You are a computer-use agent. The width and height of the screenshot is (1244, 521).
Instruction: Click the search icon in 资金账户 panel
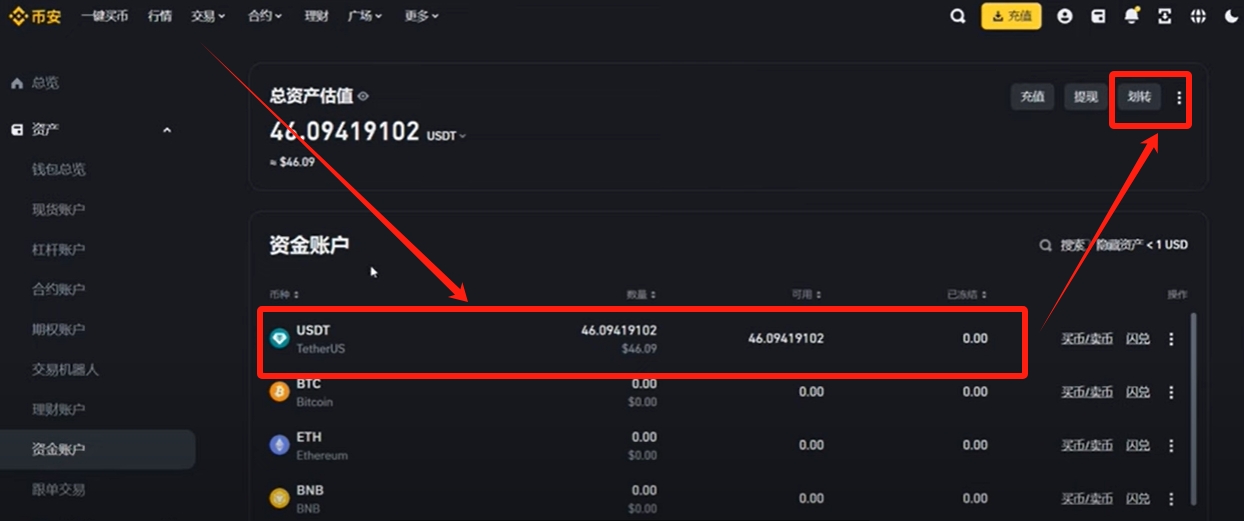point(1046,245)
